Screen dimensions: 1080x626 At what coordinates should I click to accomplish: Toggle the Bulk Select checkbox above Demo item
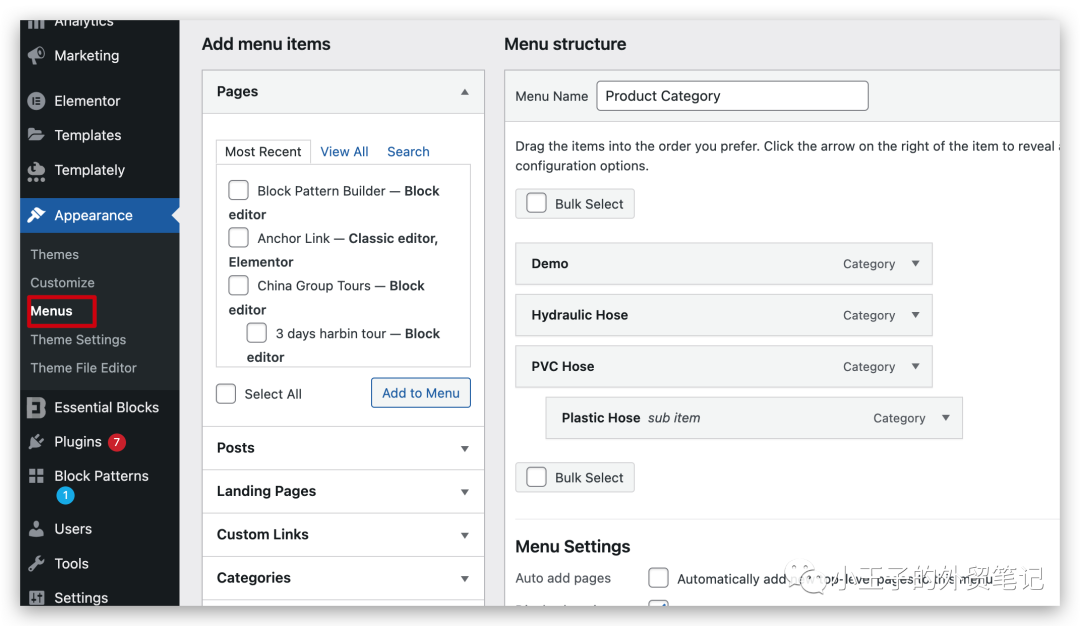pos(537,203)
